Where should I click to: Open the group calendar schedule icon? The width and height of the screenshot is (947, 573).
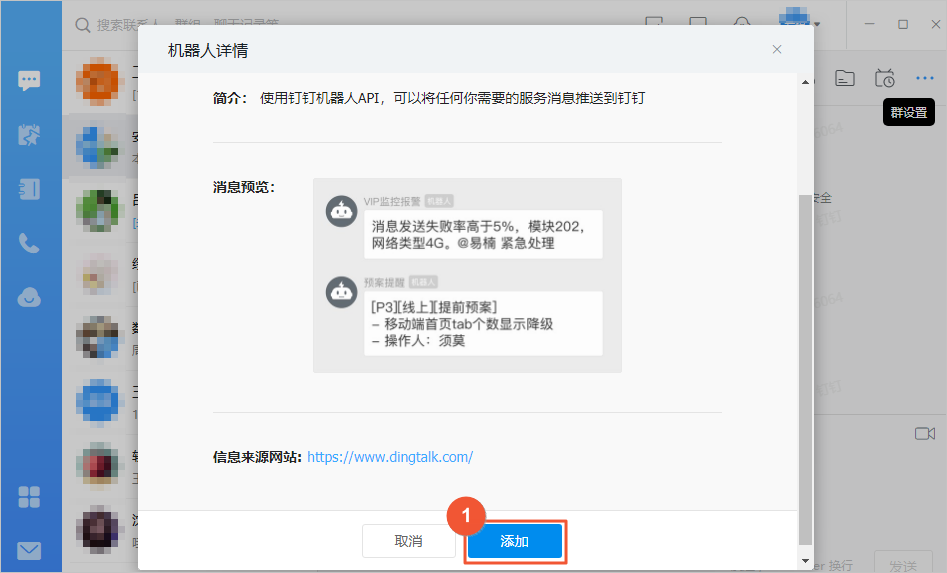click(885, 78)
